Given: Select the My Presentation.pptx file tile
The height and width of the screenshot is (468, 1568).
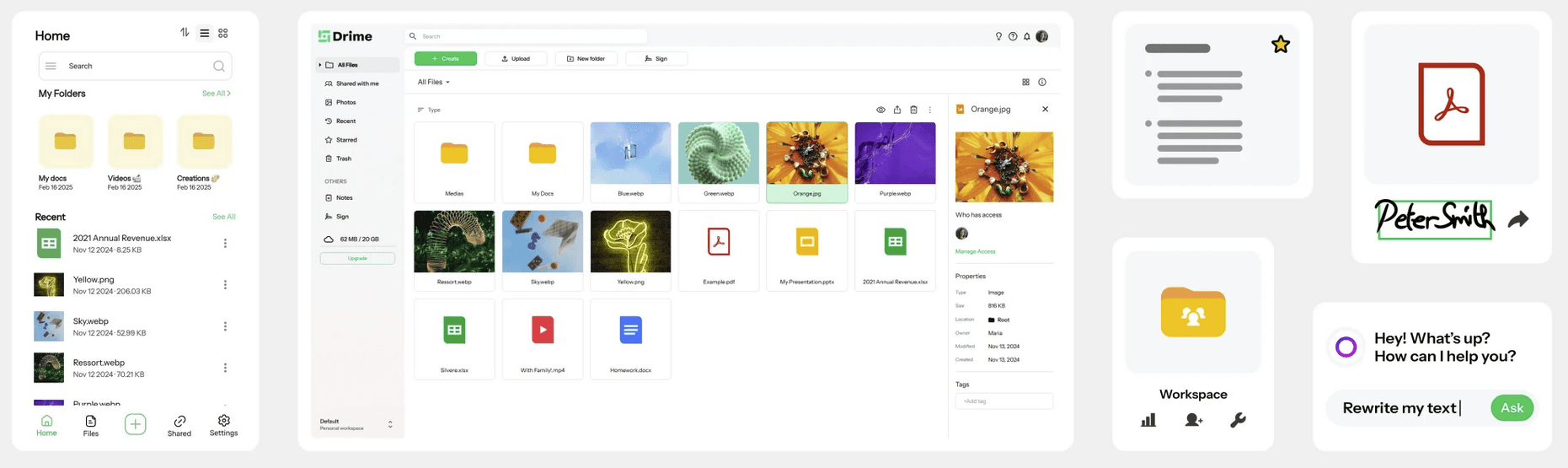Looking at the screenshot, I should pyautogui.click(x=806, y=250).
